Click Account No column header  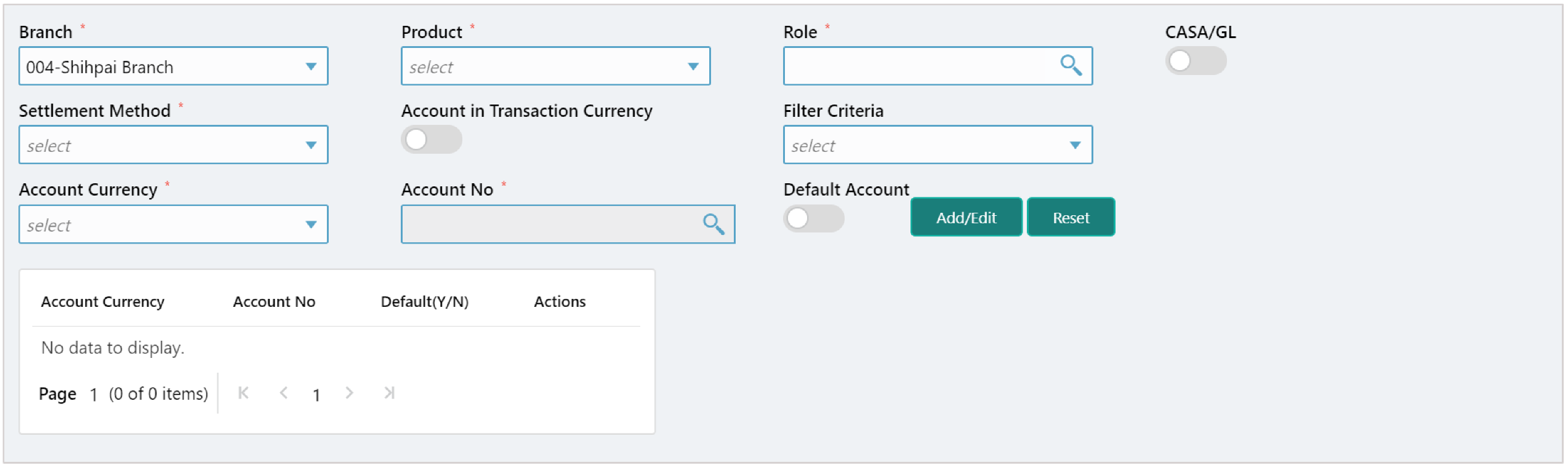click(x=274, y=302)
